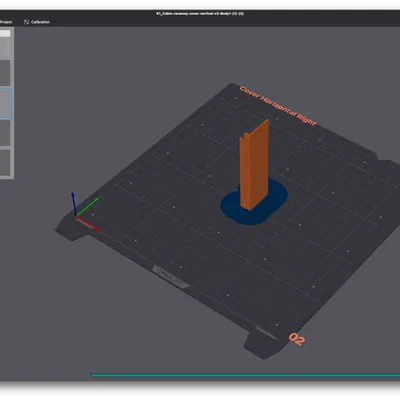Click the teal progress bar at bottom
The image size is (400, 400).
tap(246, 375)
